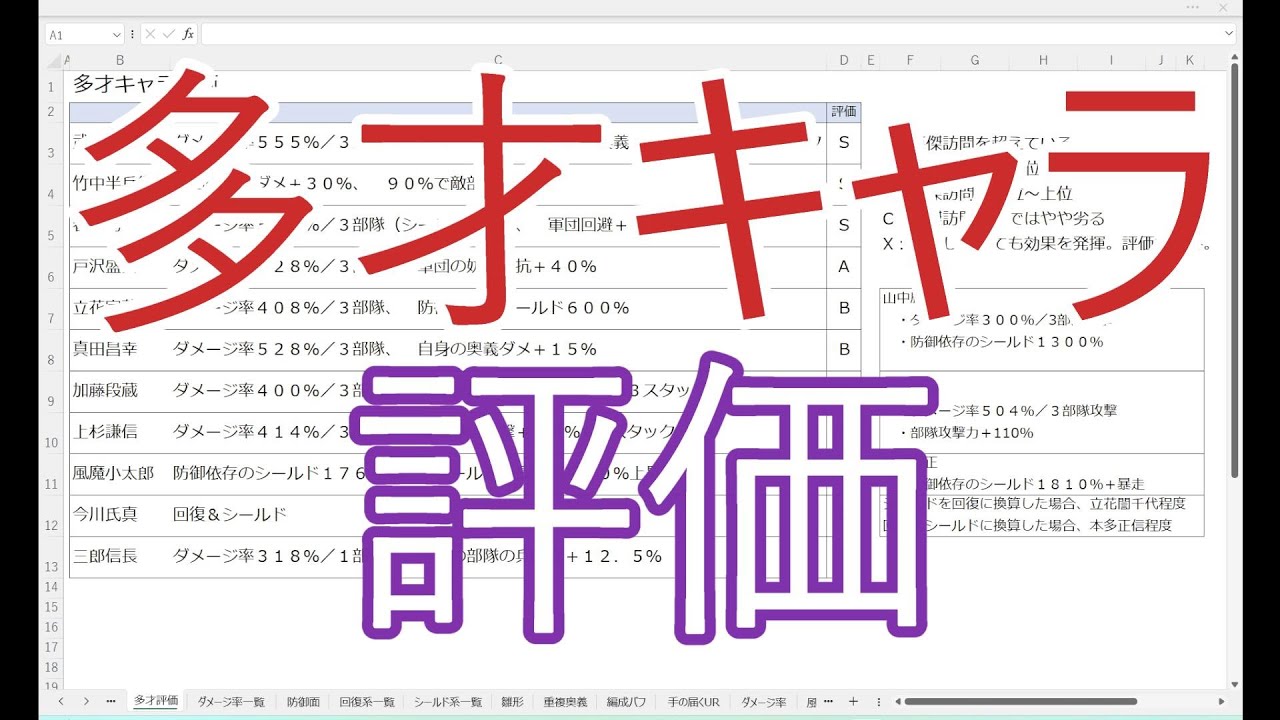Select column D header

click(844, 61)
